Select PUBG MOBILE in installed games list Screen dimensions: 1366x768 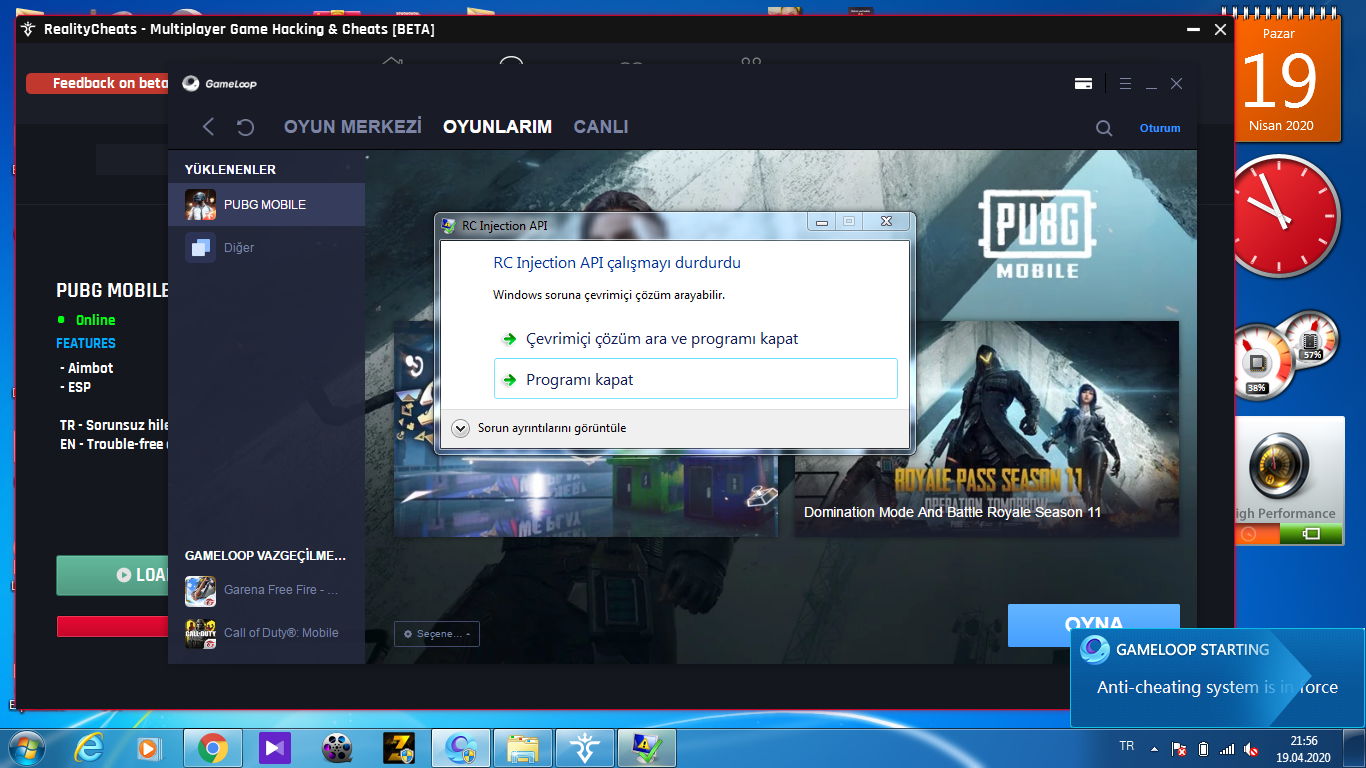tap(266, 204)
